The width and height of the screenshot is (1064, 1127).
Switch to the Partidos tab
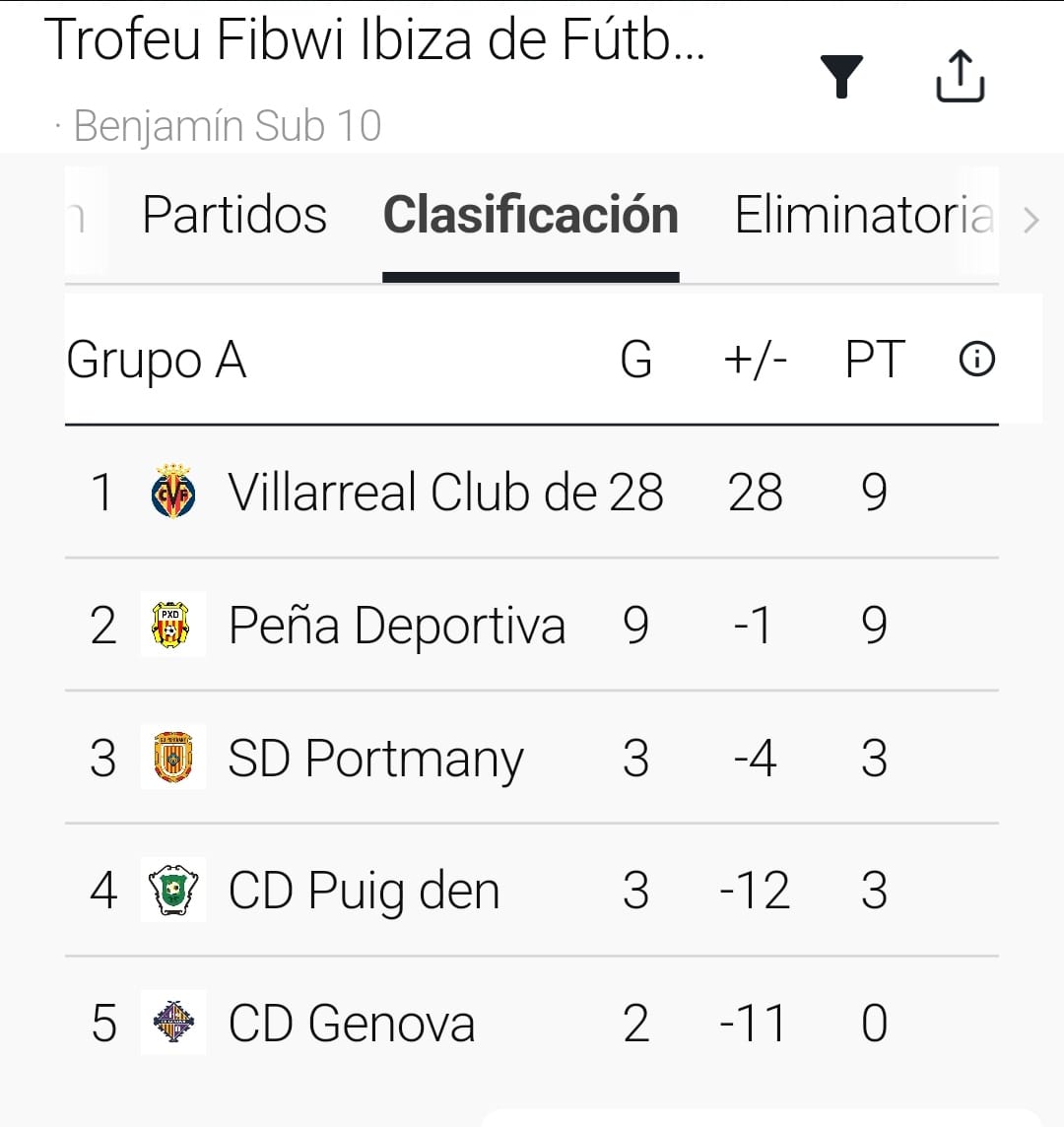point(234,215)
